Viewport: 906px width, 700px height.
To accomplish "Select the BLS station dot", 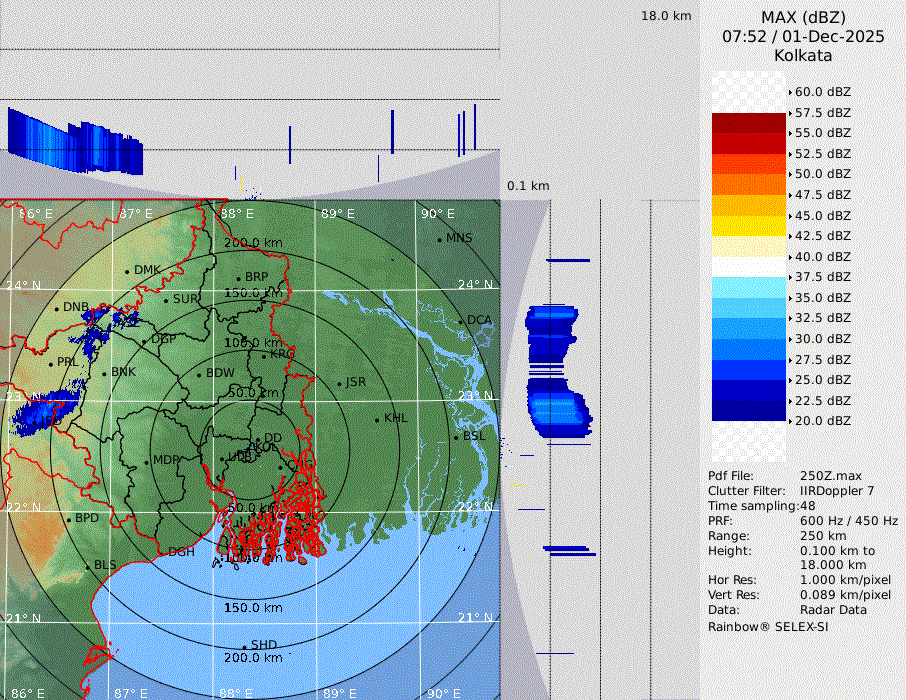I will coord(87,566).
